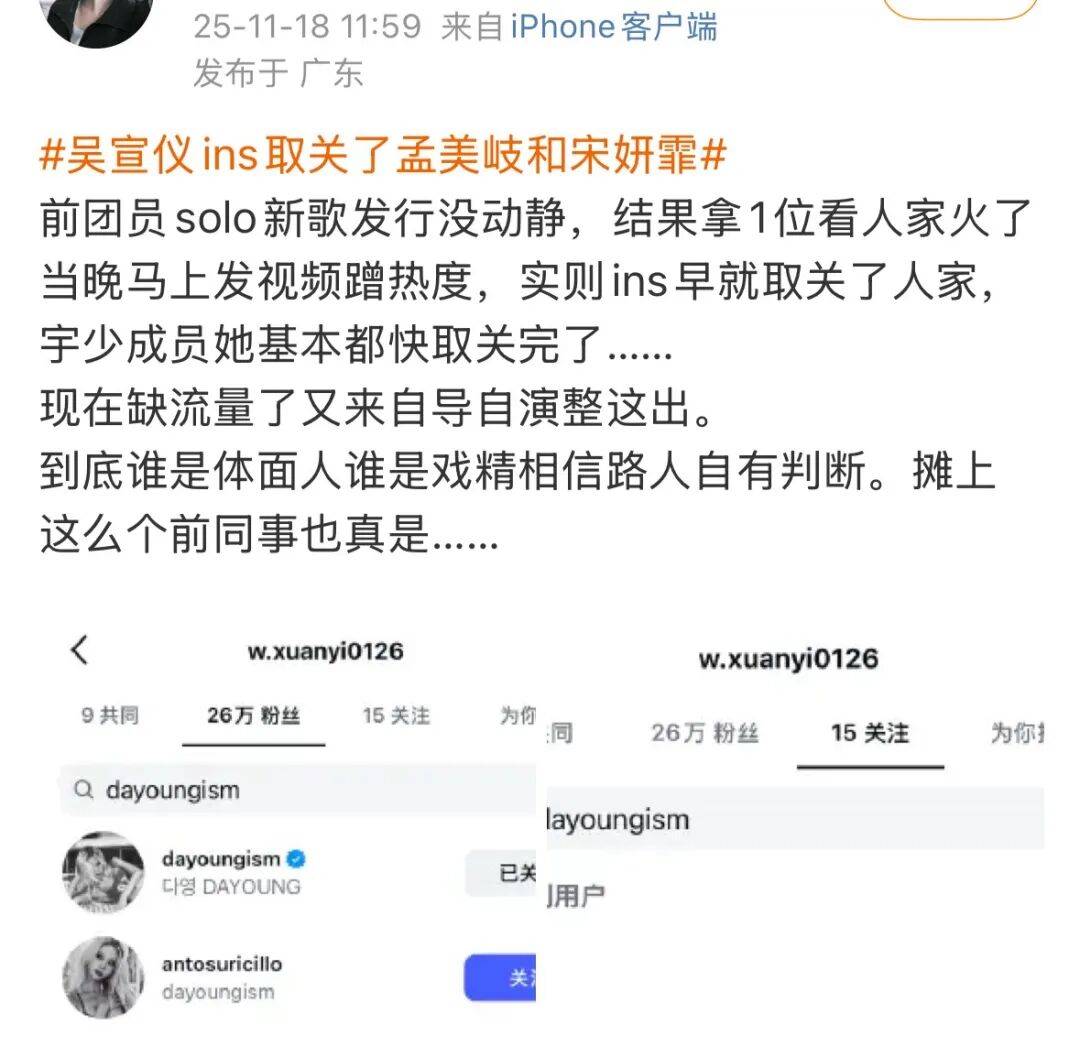Click the orange outlined follow button top right
Image resolution: width=1080 pixels, height=1037 pixels.
(x=960, y=7)
